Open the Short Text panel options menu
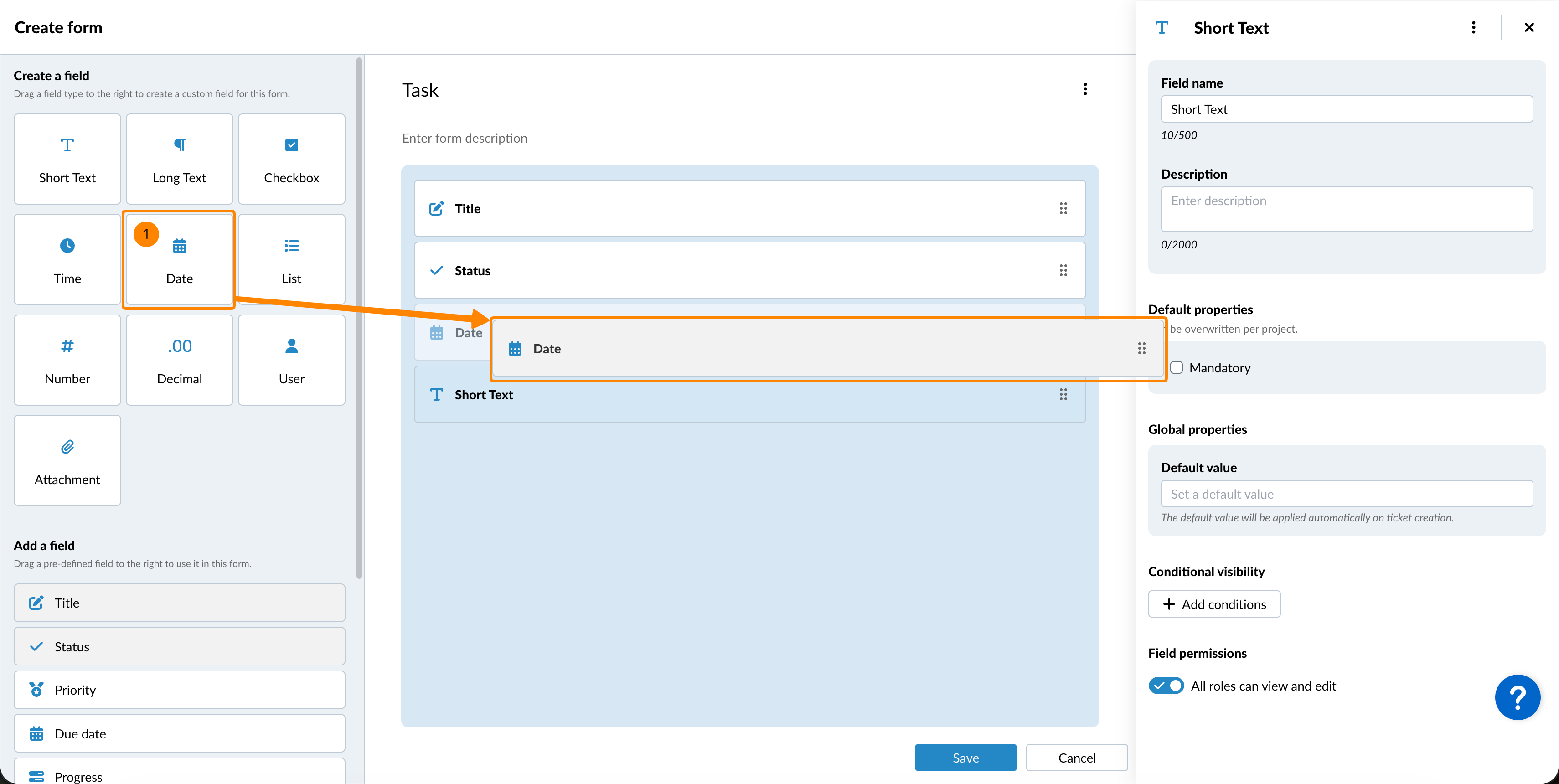The height and width of the screenshot is (784, 1559). click(x=1473, y=28)
